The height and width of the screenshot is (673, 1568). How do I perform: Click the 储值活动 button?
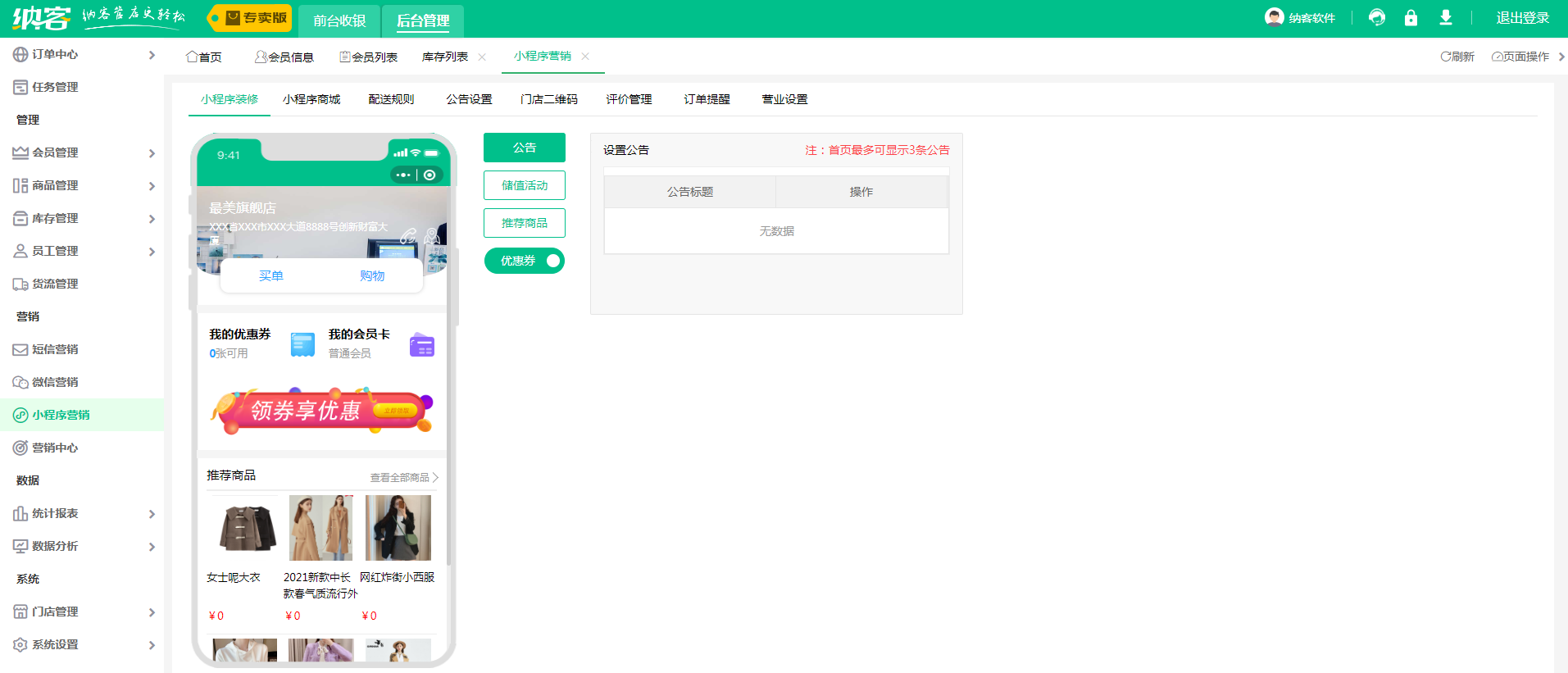pyautogui.click(x=525, y=185)
